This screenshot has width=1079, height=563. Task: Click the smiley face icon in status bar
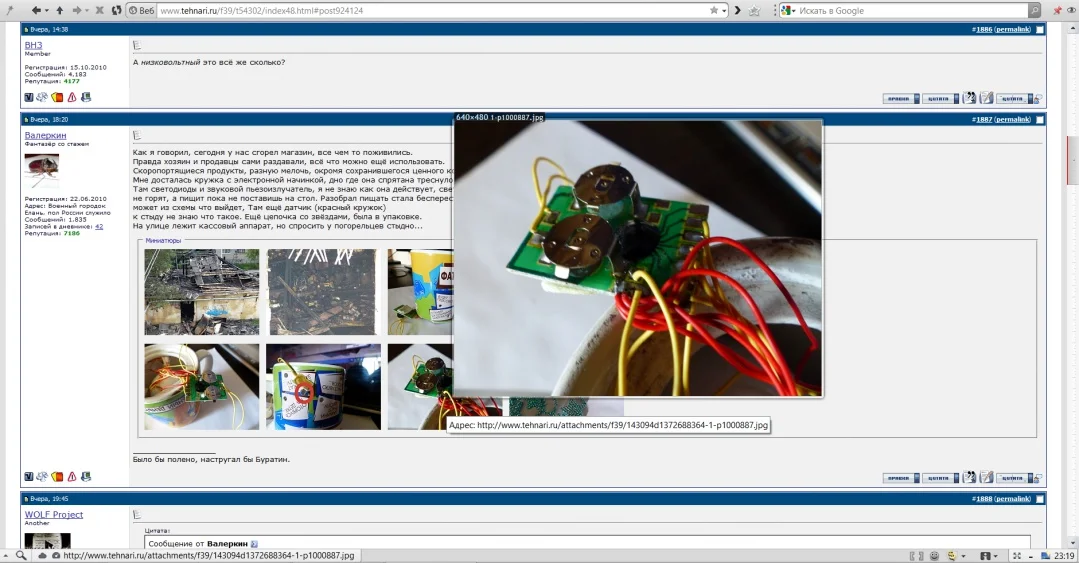[934, 555]
